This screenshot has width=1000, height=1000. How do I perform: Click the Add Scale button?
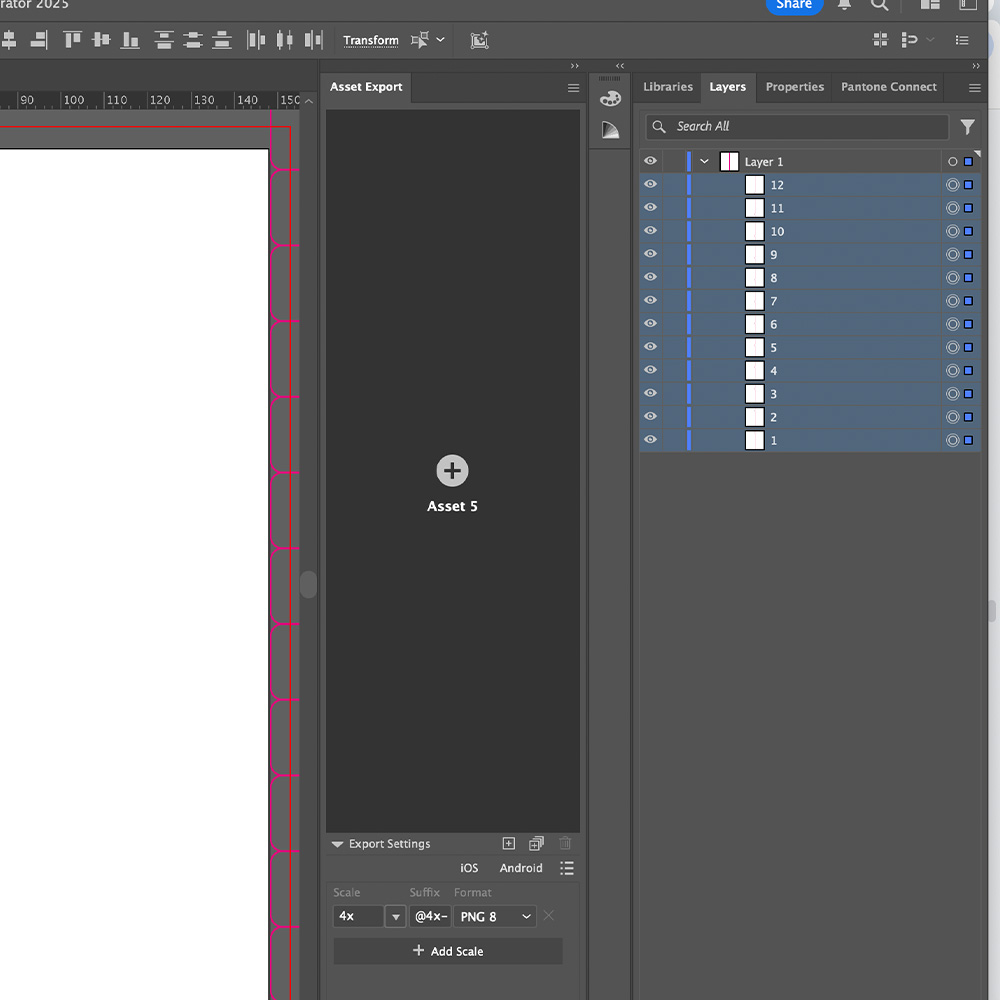click(448, 951)
